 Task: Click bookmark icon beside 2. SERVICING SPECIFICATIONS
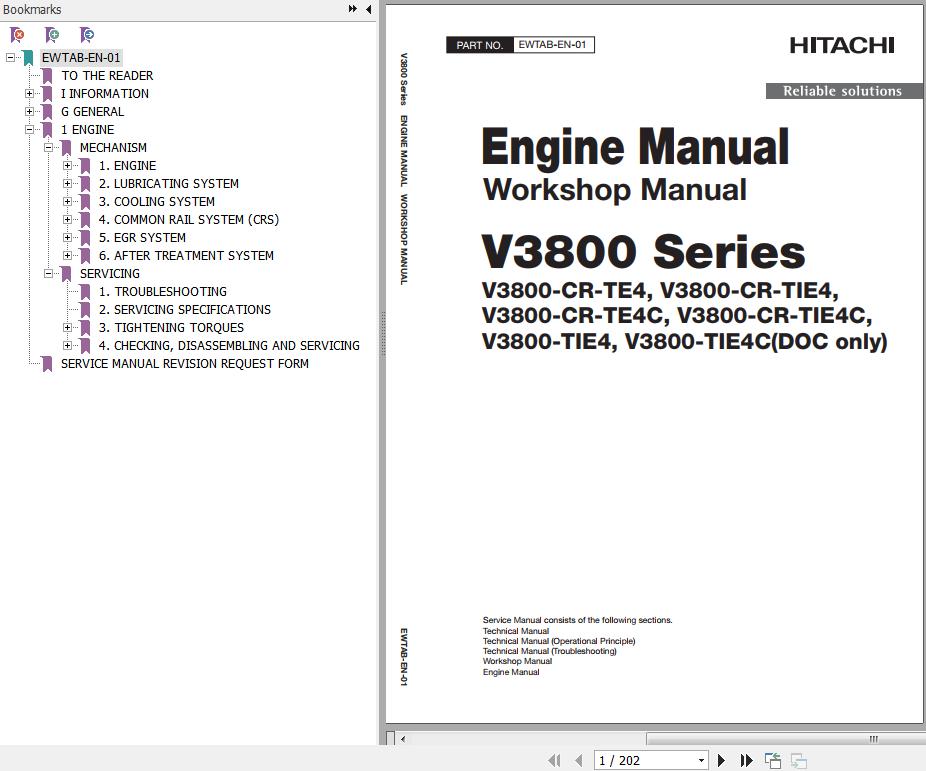[85, 310]
